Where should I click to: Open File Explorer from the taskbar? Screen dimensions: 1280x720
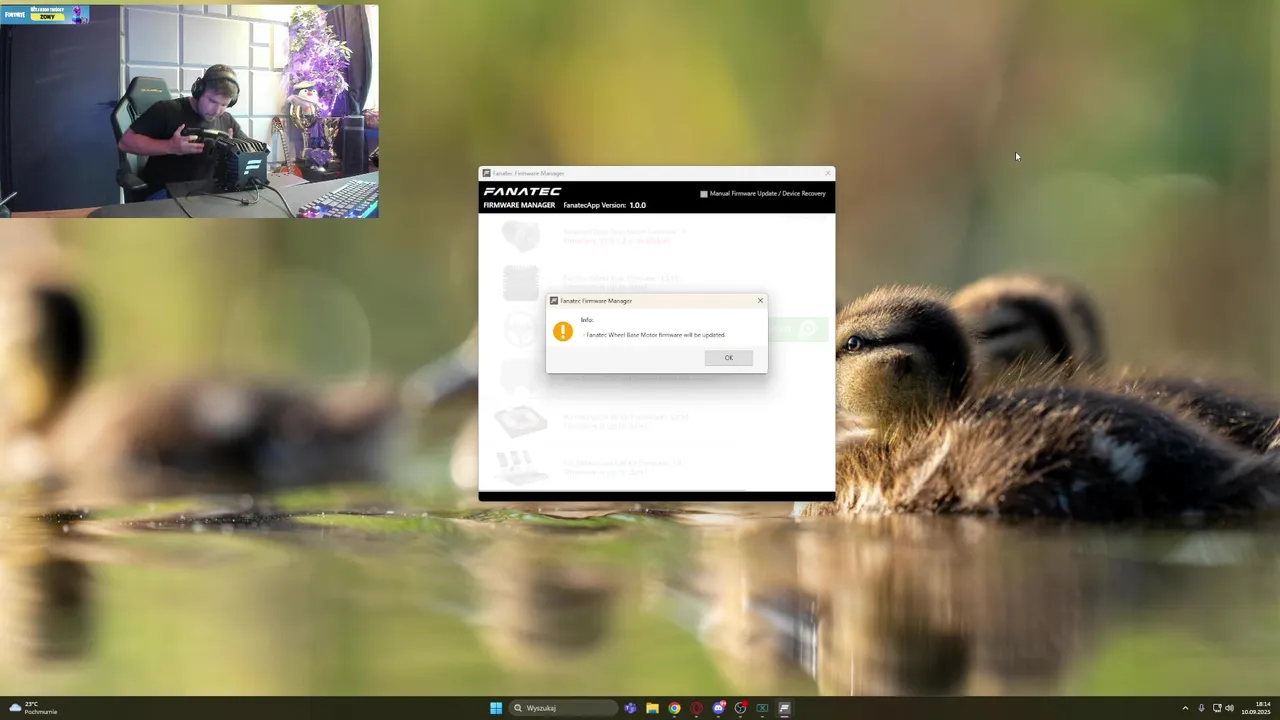click(x=652, y=708)
